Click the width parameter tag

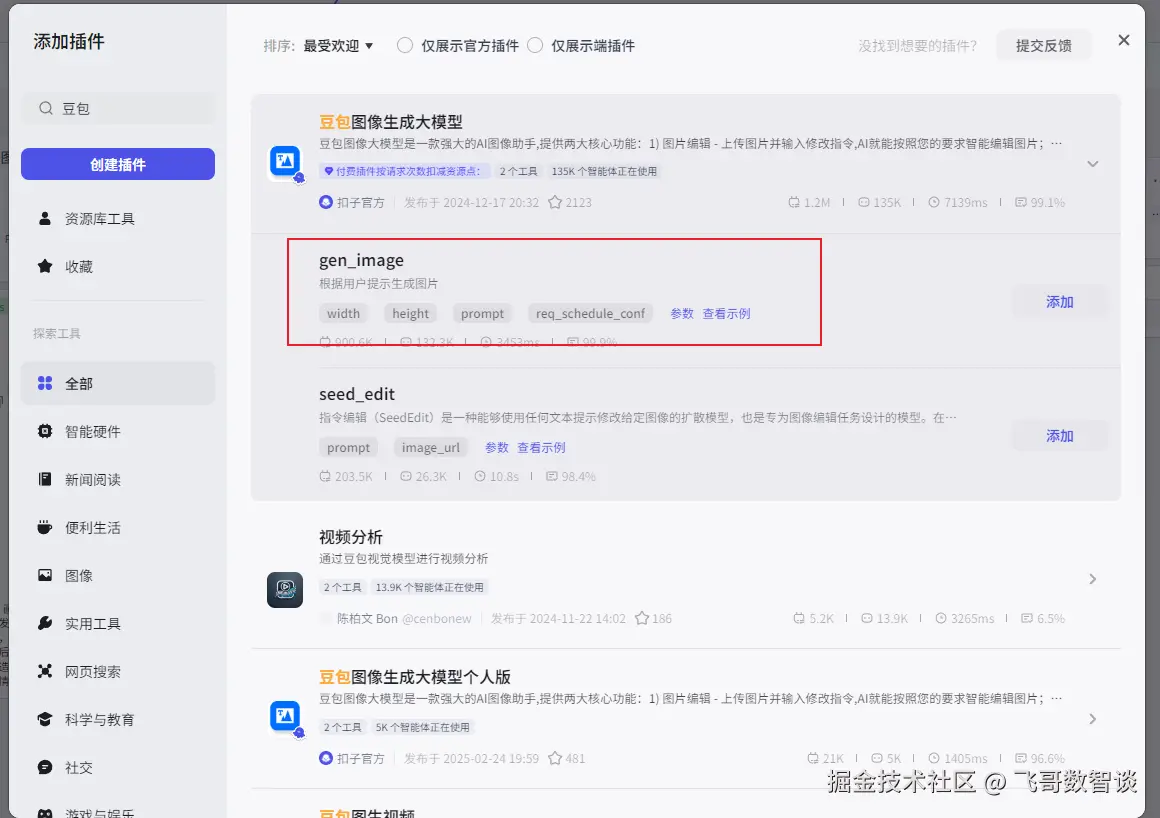(343, 314)
